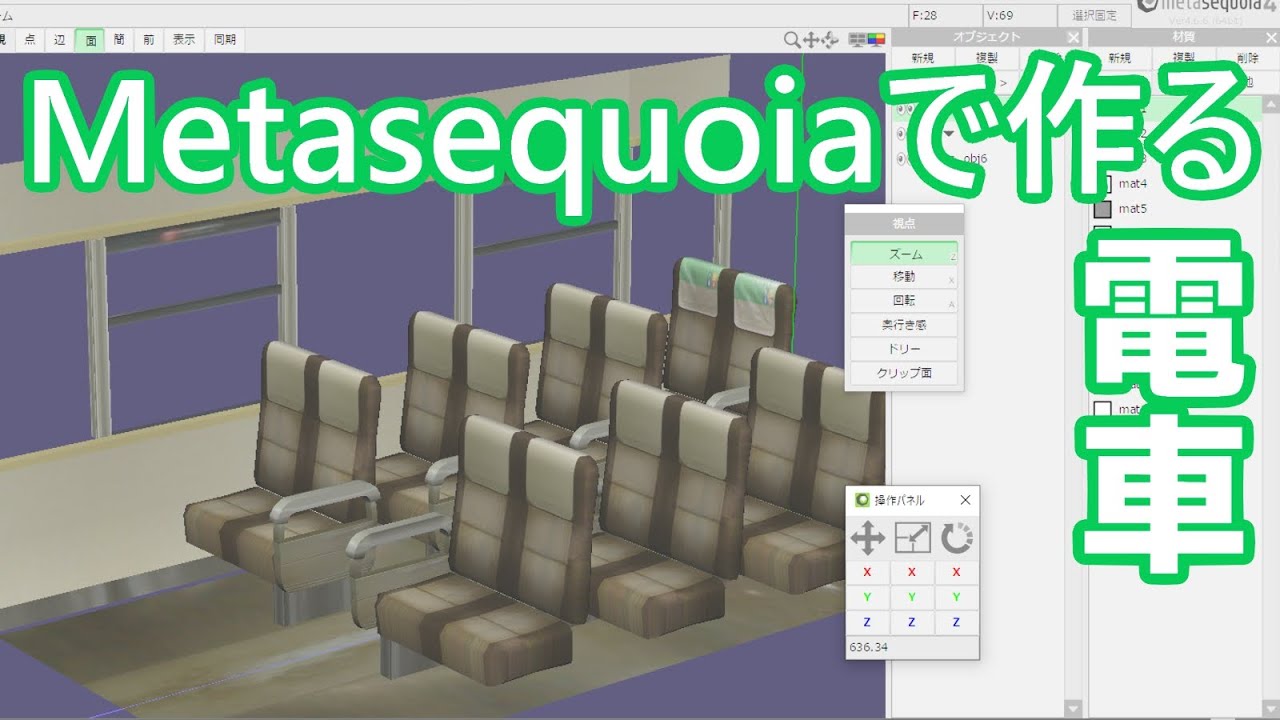The image size is (1280, 720).
Task: Select the move arrows handle in 操作パネル
Action: tap(867, 539)
